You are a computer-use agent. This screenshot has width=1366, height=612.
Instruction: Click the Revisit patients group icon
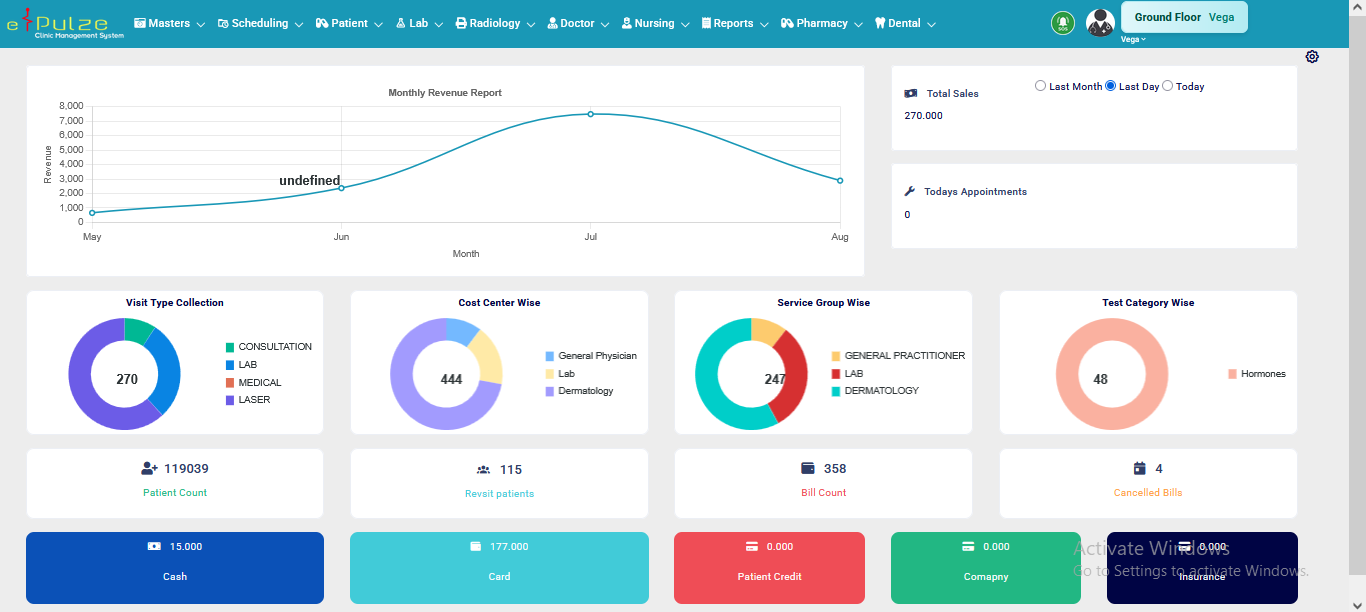click(x=484, y=470)
